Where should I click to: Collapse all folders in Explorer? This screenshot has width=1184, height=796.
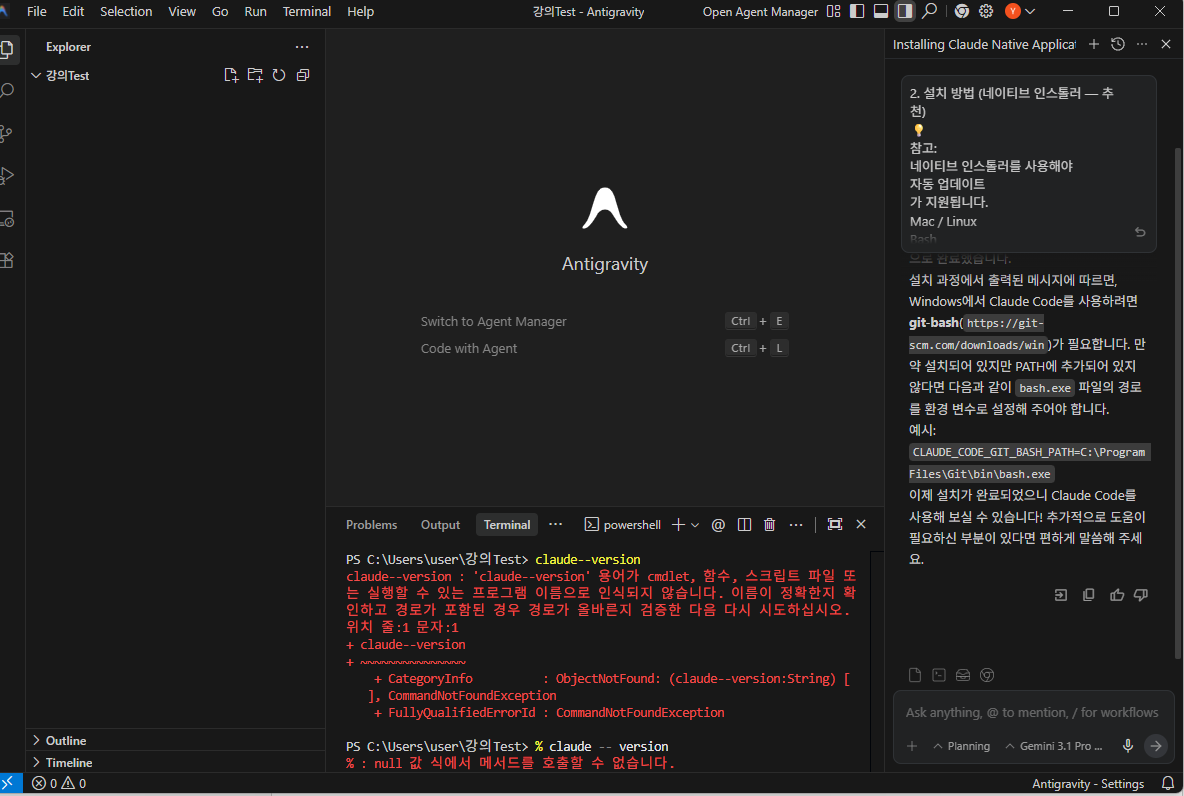click(303, 76)
